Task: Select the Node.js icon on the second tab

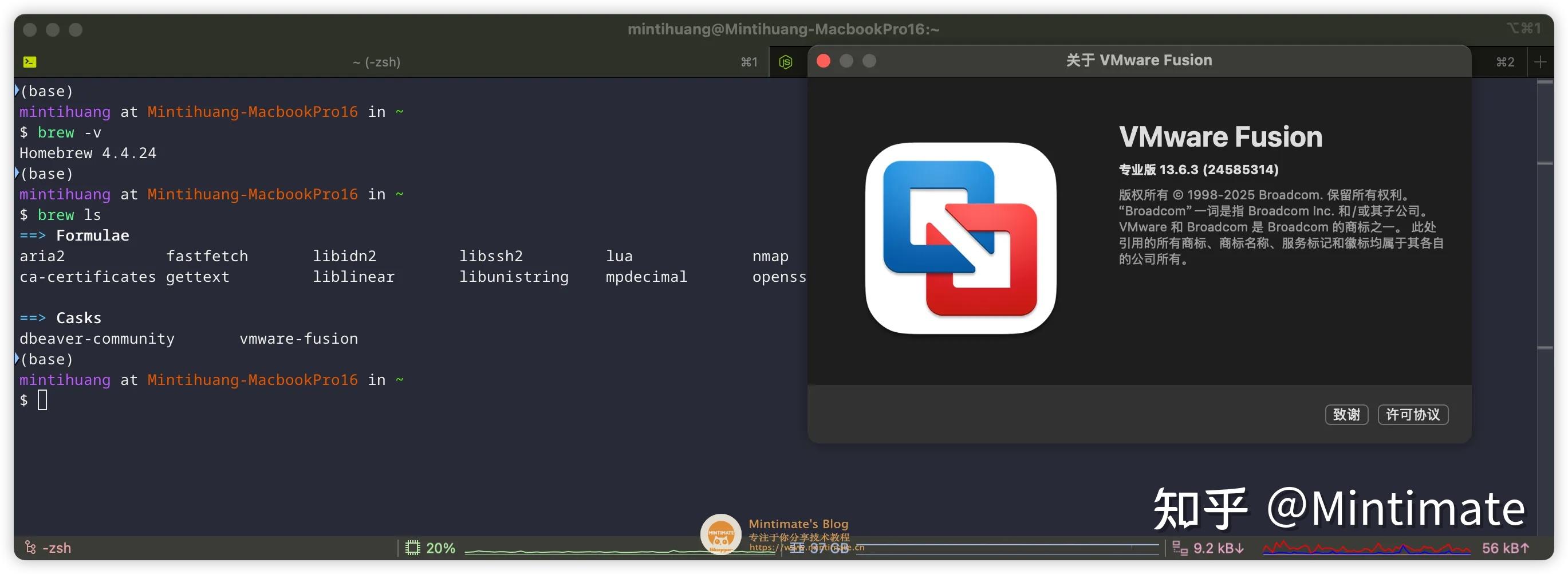Action: 786,61
